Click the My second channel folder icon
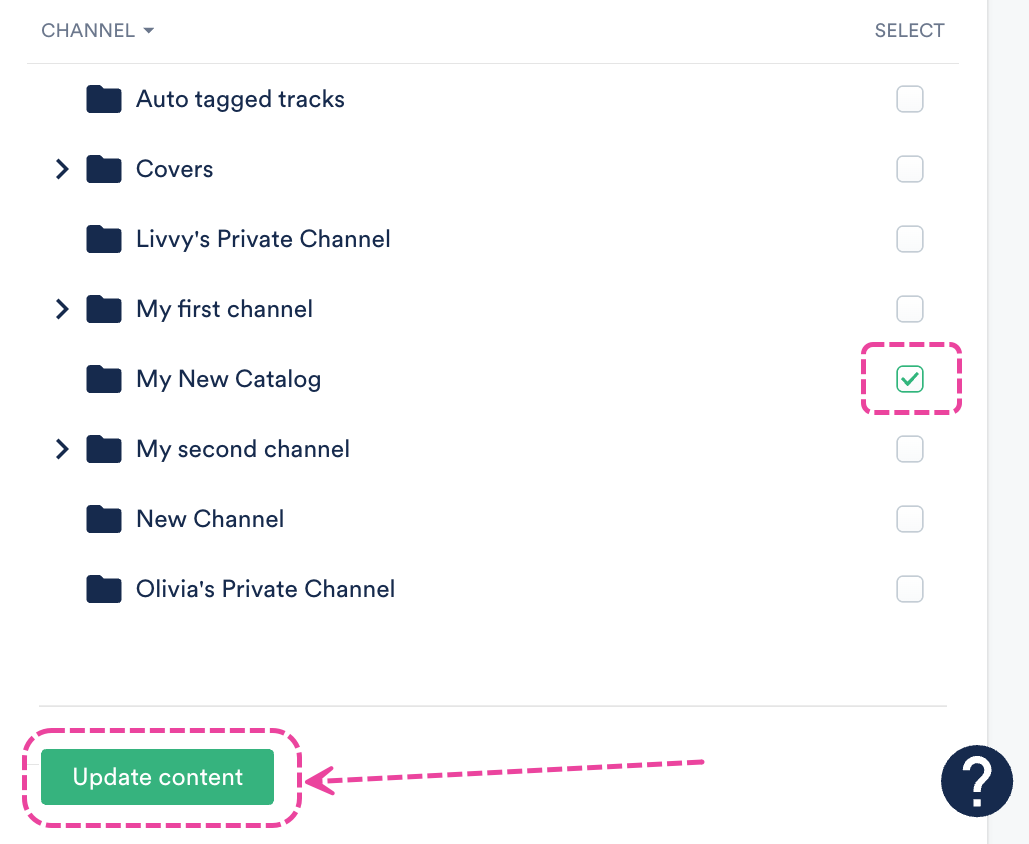This screenshot has height=844, width=1029. [x=104, y=449]
